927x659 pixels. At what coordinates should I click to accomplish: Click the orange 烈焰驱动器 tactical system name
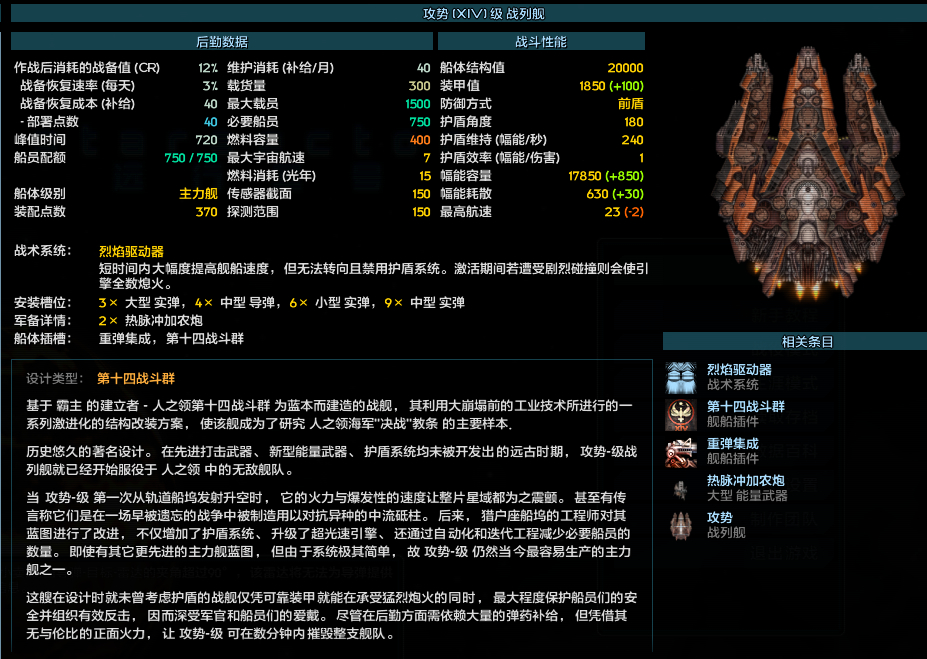[x=131, y=252]
